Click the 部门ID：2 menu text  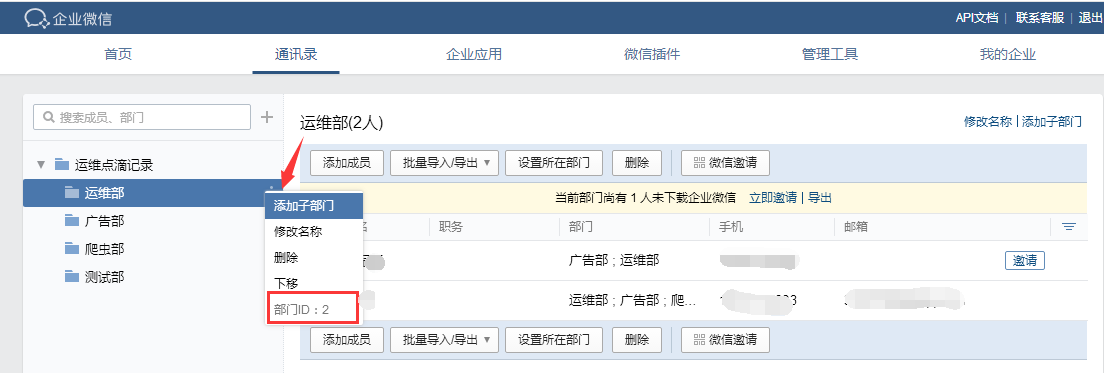pyautogui.click(x=301, y=309)
